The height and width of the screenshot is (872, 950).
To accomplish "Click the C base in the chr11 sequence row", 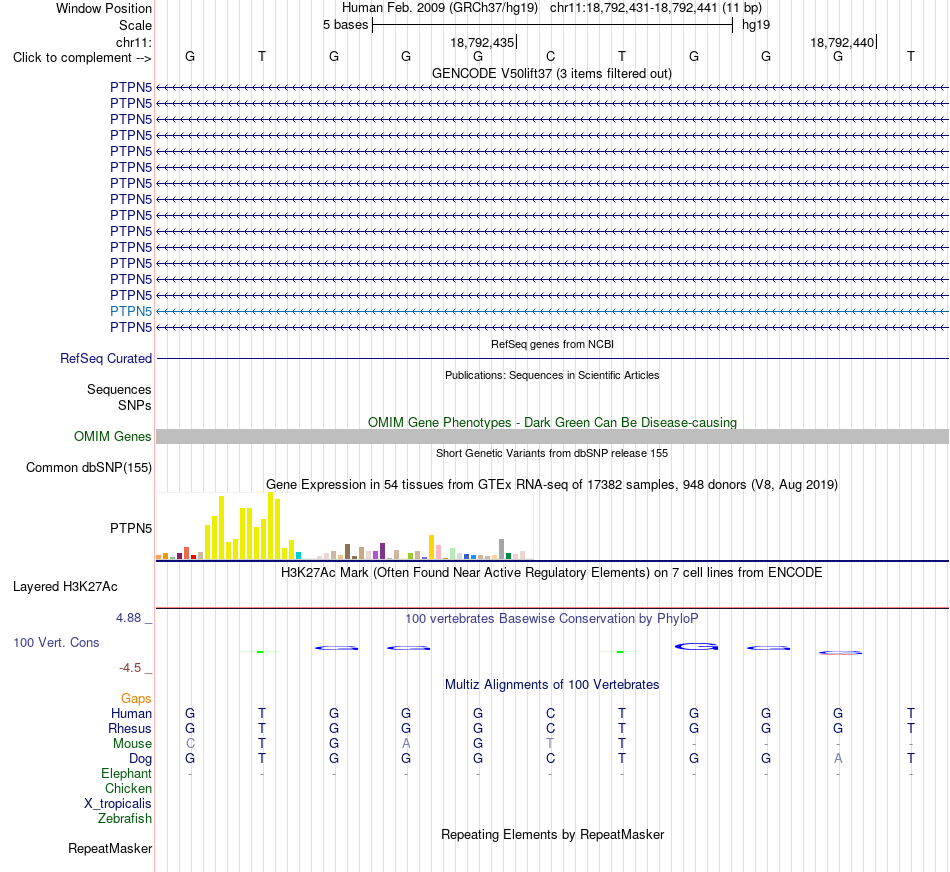I will 550,56.
